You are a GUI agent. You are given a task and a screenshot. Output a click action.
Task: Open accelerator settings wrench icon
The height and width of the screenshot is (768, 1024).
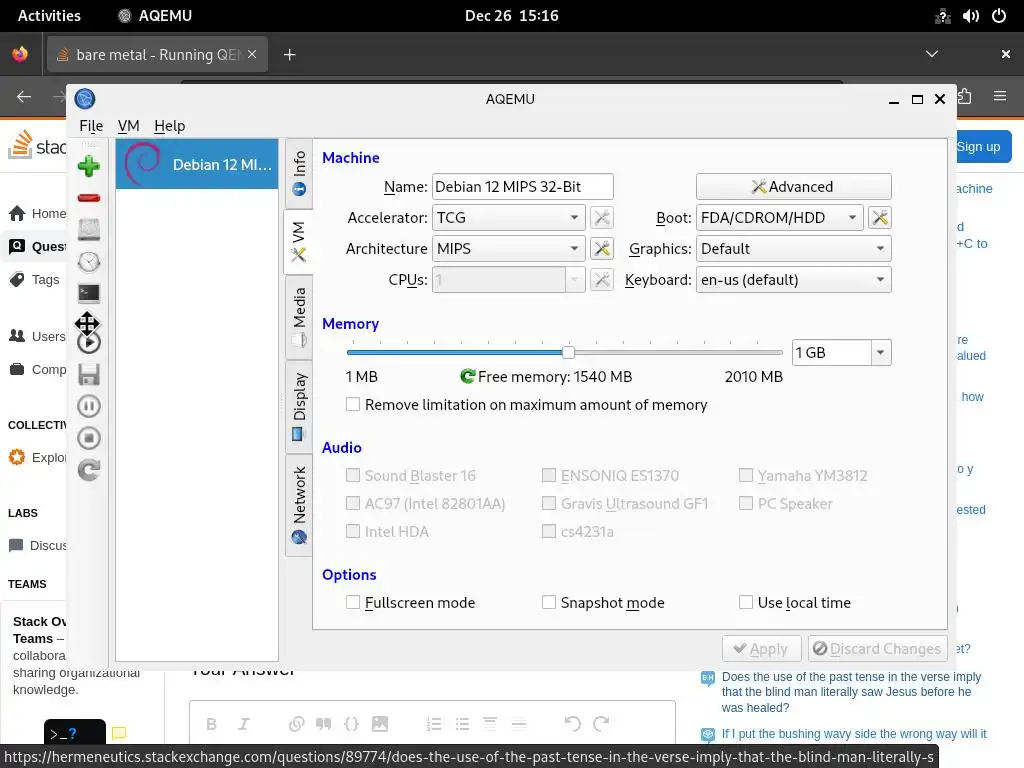pyautogui.click(x=601, y=217)
